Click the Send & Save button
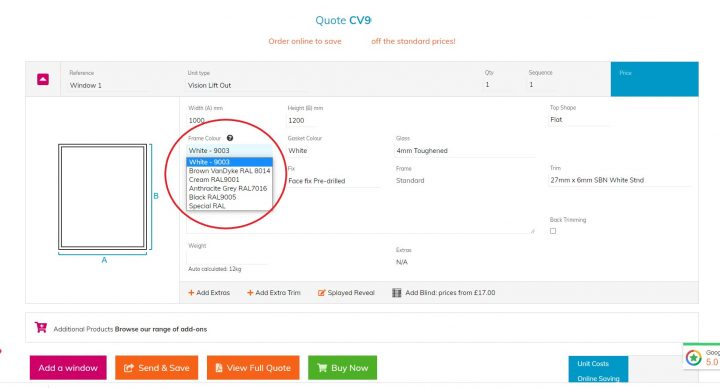 coord(157,368)
